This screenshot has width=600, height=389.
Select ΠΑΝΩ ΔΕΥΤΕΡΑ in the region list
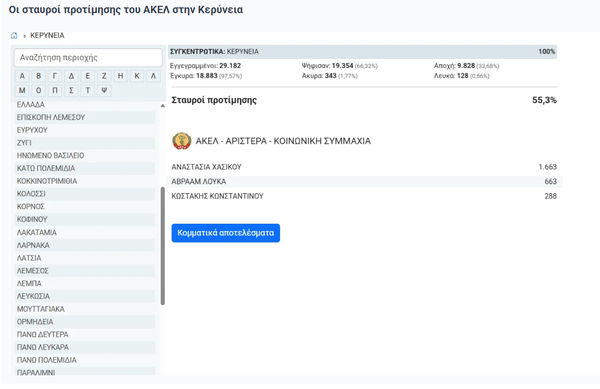(85, 335)
